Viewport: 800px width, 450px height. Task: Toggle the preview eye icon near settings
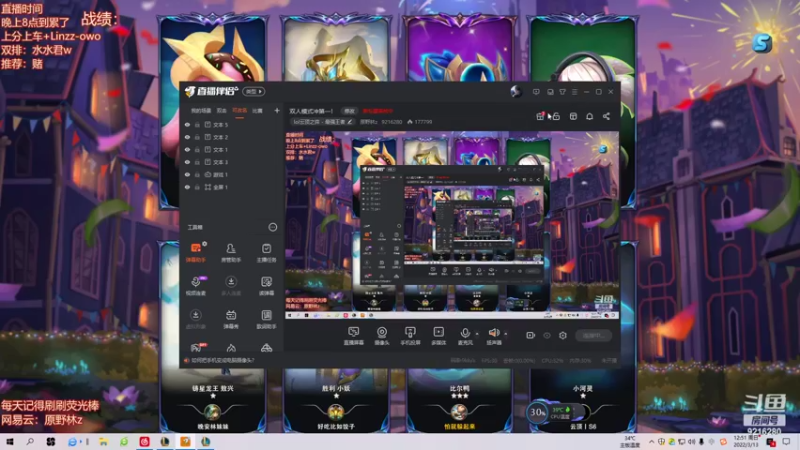tap(547, 335)
